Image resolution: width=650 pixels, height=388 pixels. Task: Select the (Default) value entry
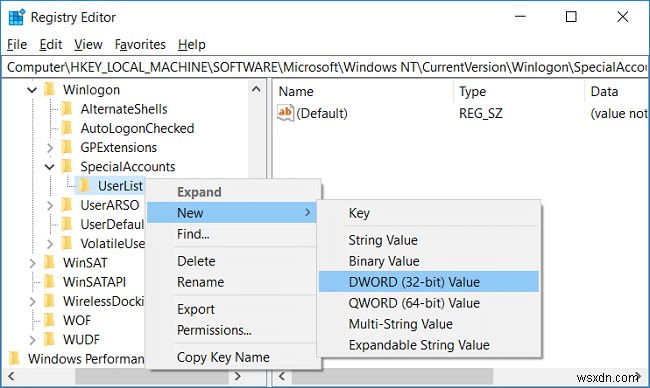click(322, 113)
